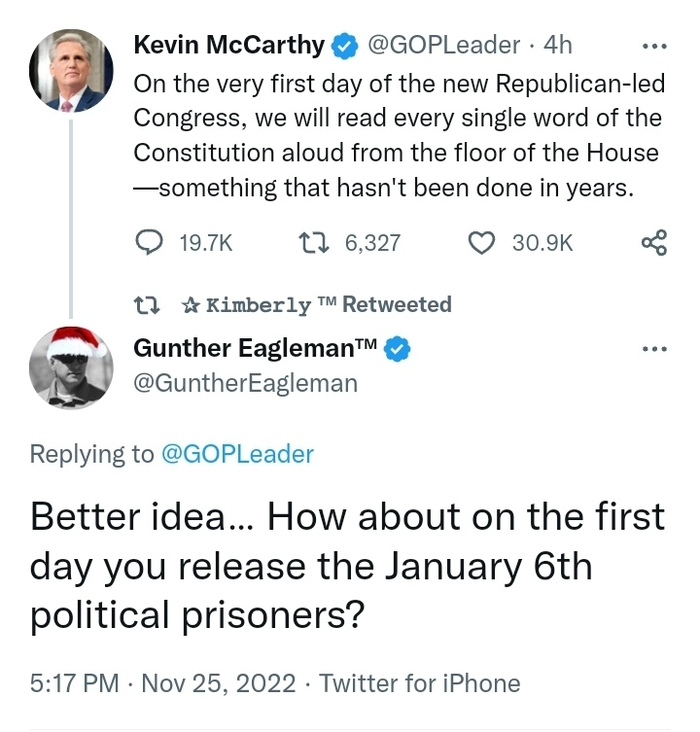Click the Gunther Eagleman display name
Screen dimensions: 700x732
point(255,348)
